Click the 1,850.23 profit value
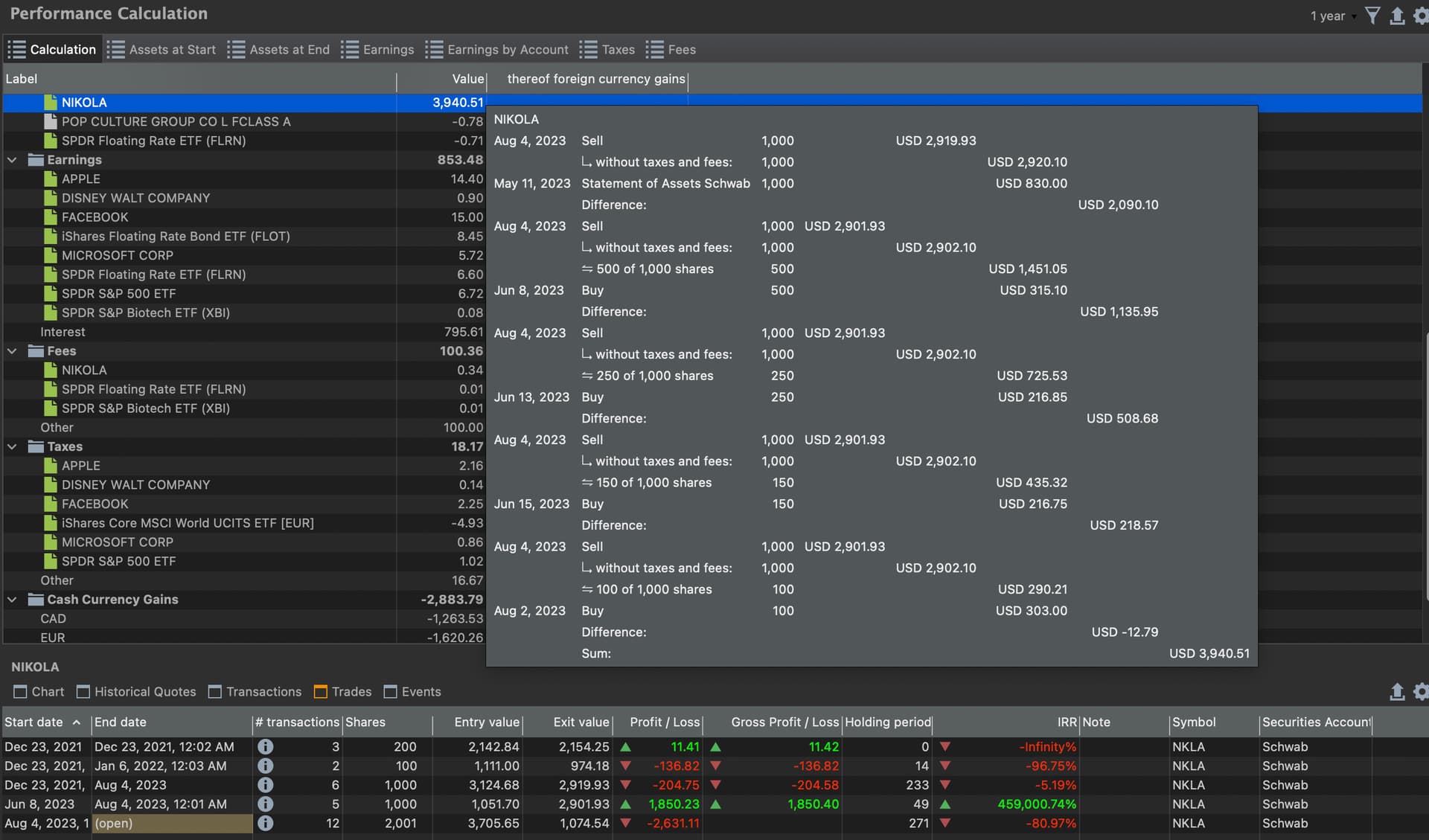 point(674,804)
